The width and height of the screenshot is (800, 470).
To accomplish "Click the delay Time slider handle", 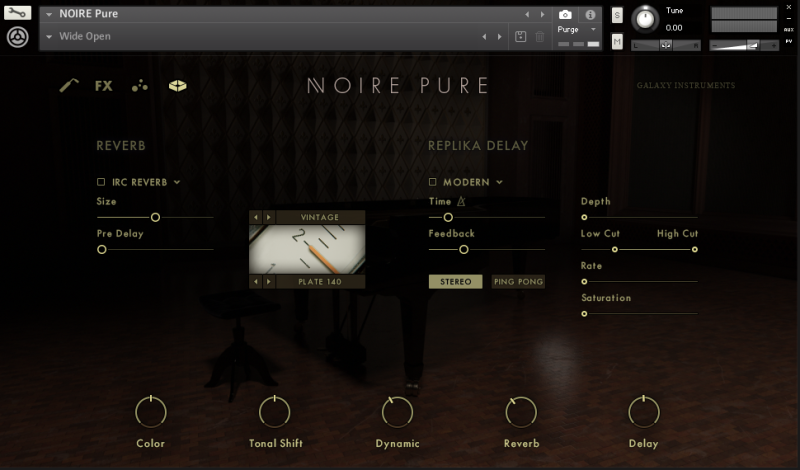I will click(x=448, y=217).
